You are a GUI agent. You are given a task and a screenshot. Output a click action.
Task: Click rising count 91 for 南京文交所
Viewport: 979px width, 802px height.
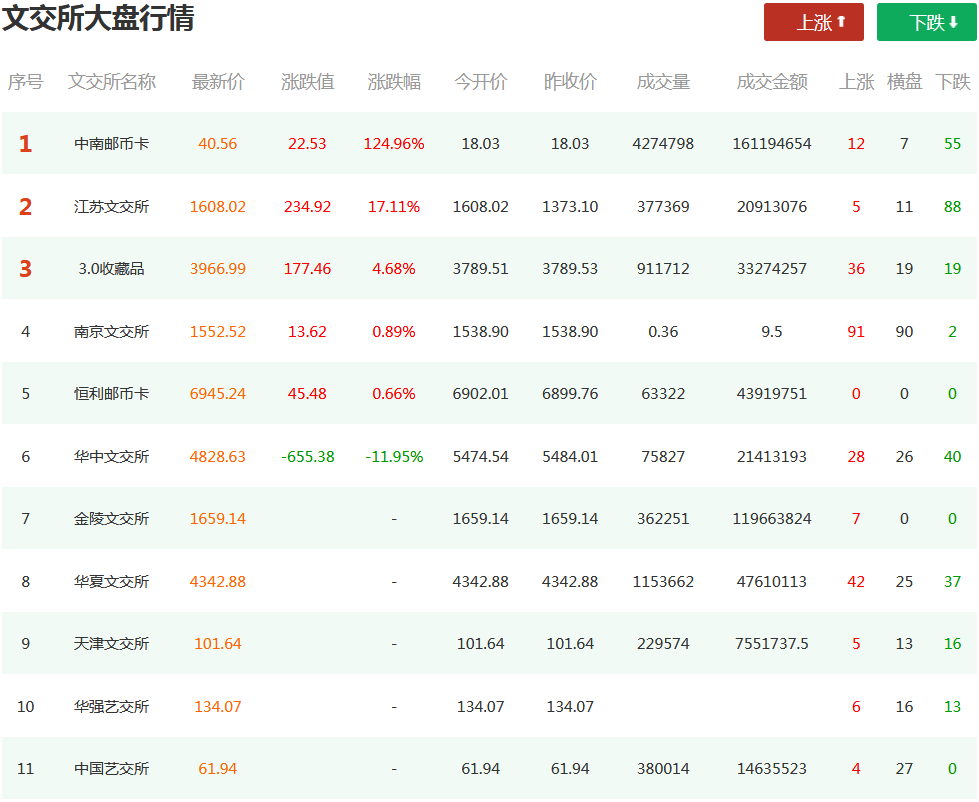click(x=856, y=331)
